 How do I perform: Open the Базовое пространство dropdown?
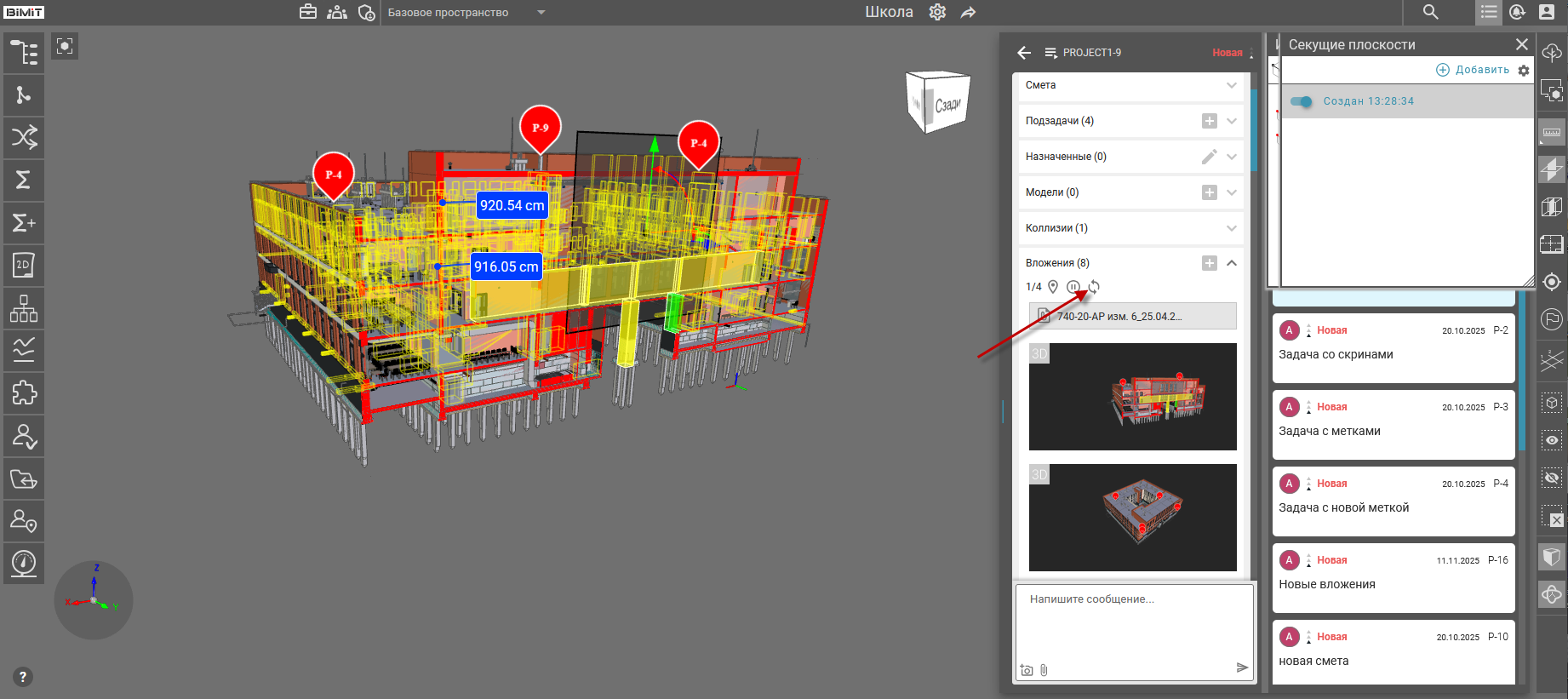point(541,13)
